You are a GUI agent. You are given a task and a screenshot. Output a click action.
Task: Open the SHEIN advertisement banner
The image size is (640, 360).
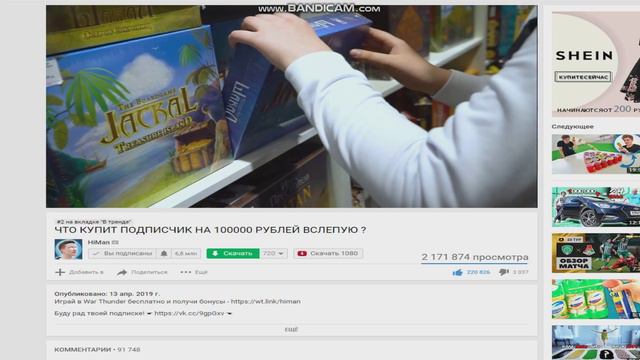coord(596,64)
